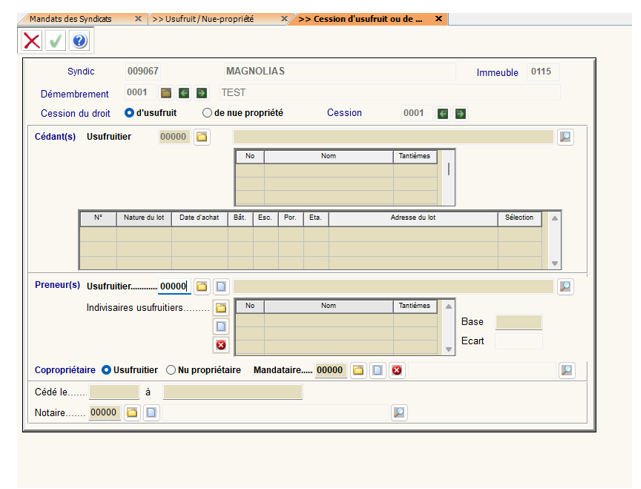
Task: Open help with the blue question mark
Action: click(80, 41)
